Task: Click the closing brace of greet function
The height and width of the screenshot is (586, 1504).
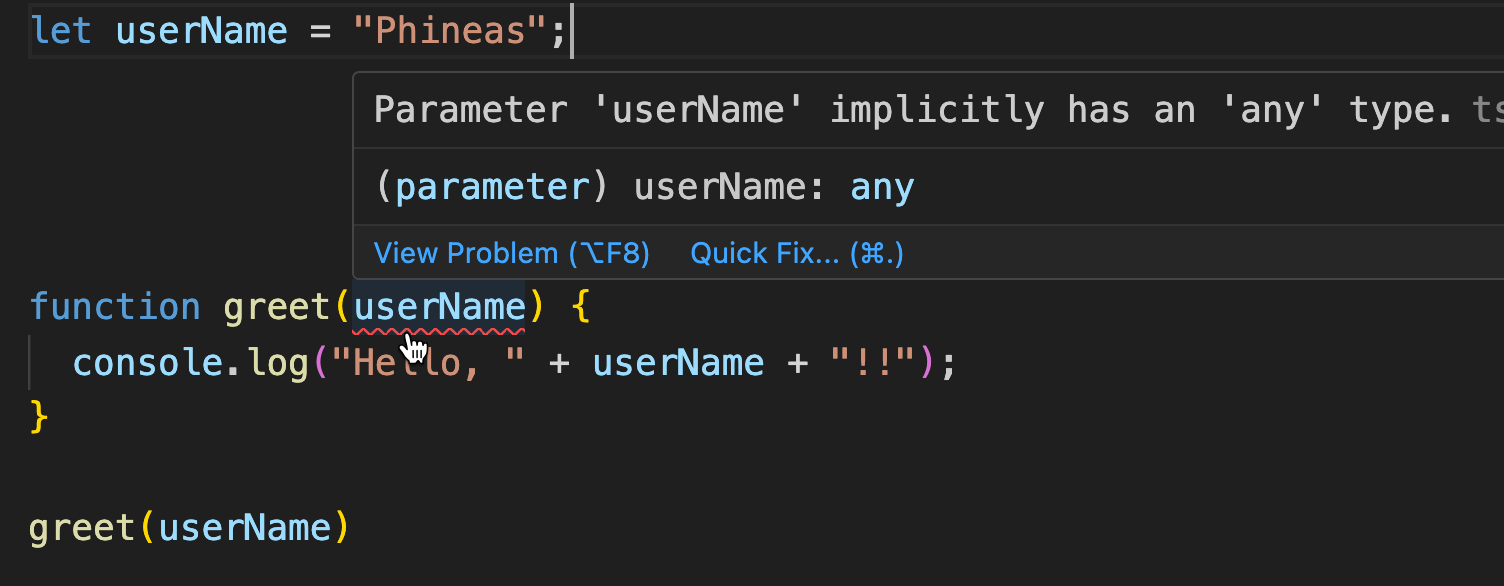Action: click(40, 419)
